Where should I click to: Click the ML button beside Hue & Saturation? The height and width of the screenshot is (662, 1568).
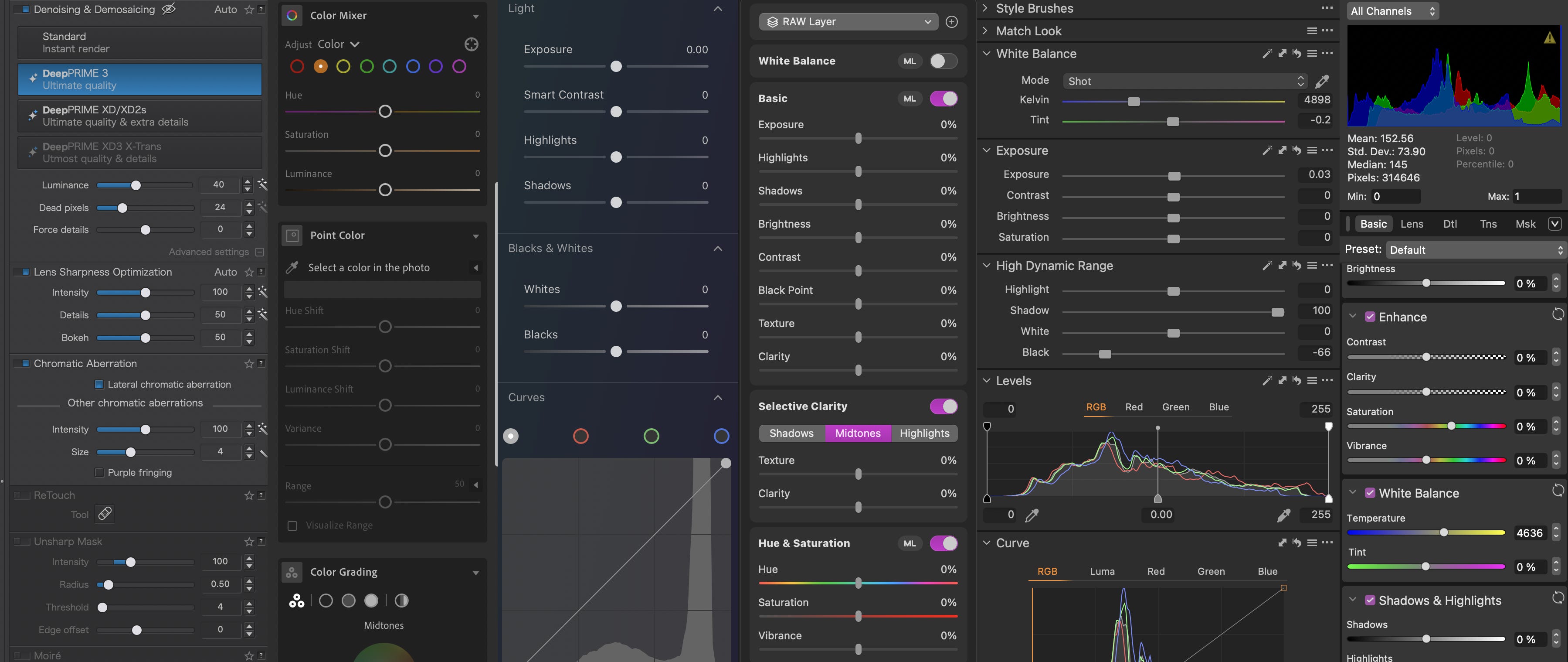pyautogui.click(x=910, y=543)
